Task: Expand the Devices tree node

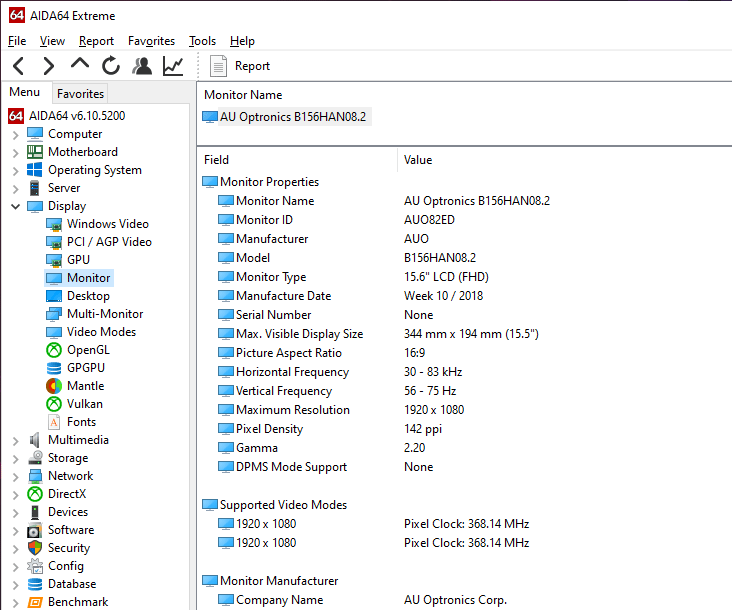Action: pyautogui.click(x=15, y=513)
